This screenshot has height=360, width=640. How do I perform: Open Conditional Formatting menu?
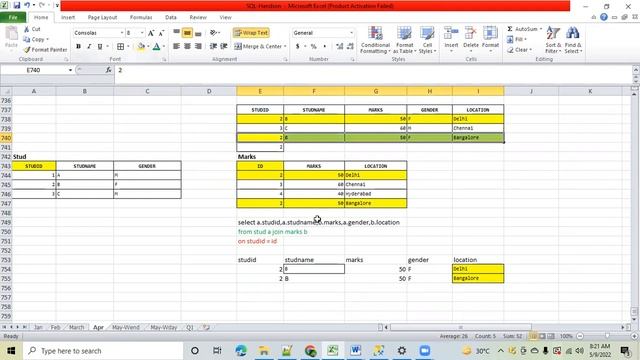(376, 40)
